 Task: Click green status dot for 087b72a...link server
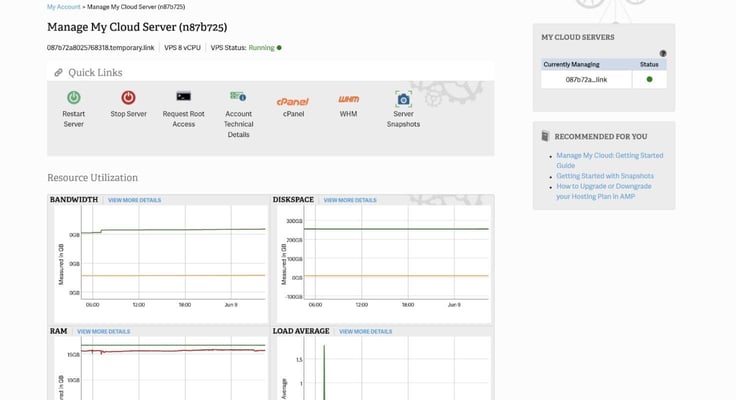coord(650,79)
